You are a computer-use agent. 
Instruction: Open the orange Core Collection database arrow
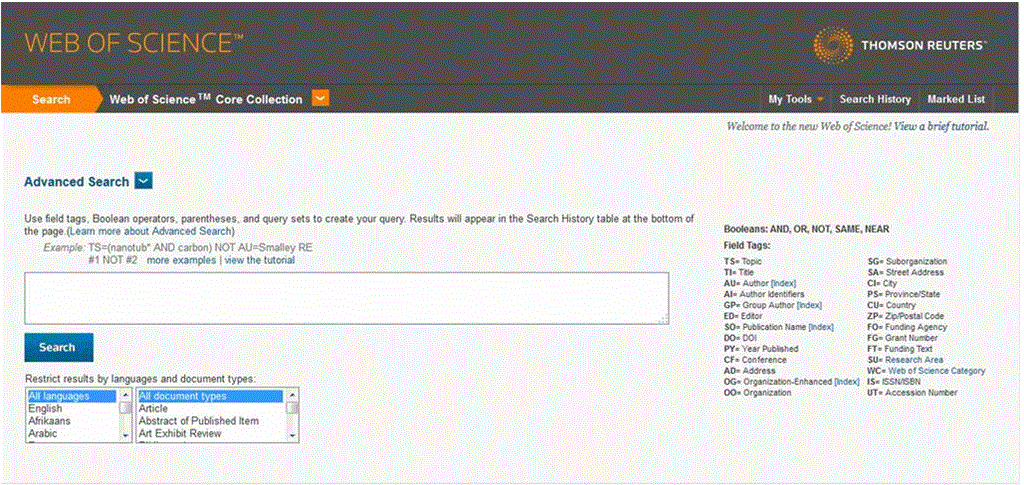[x=320, y=98]
